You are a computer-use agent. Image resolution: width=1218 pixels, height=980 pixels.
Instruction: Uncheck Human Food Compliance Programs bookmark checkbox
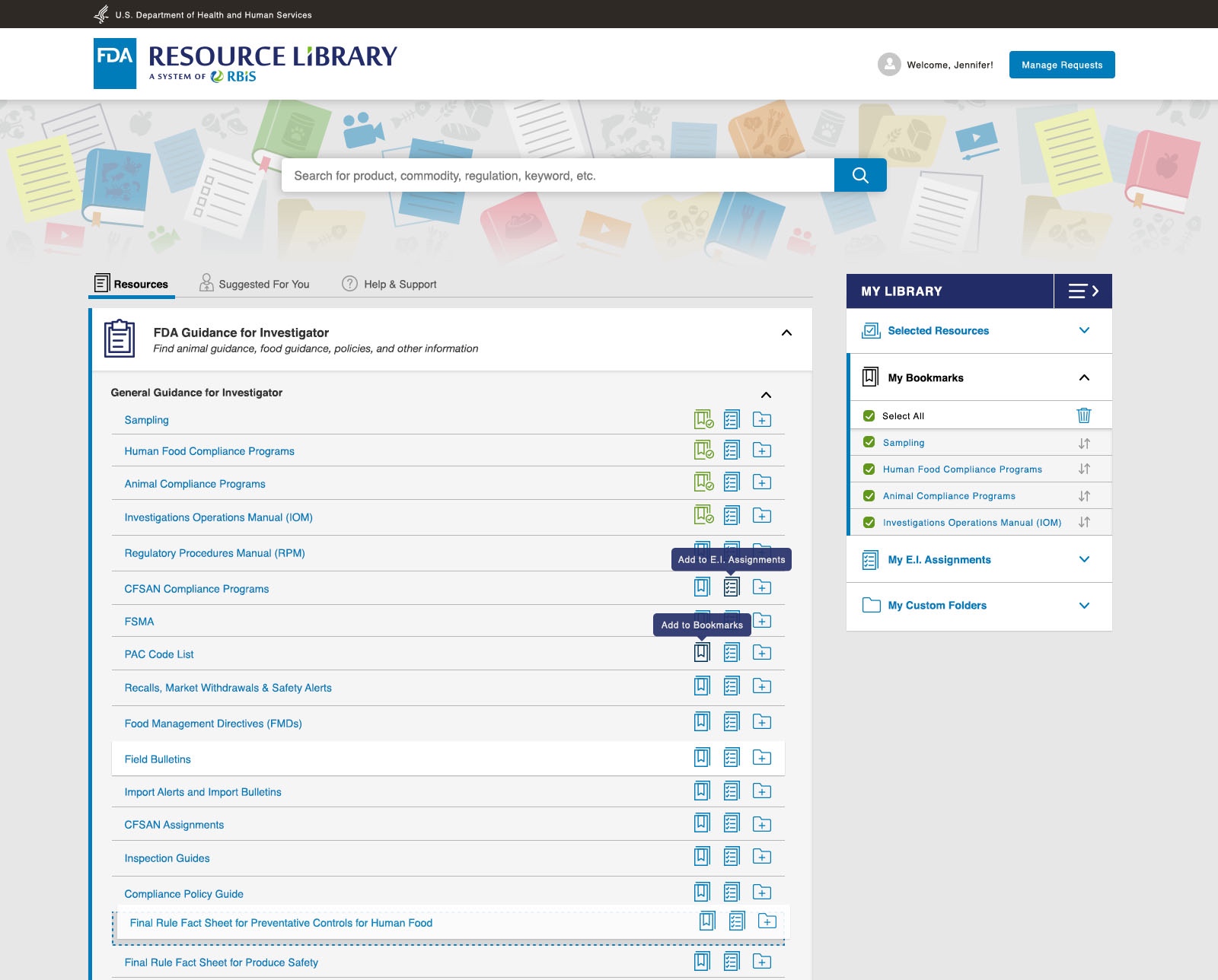869,469
